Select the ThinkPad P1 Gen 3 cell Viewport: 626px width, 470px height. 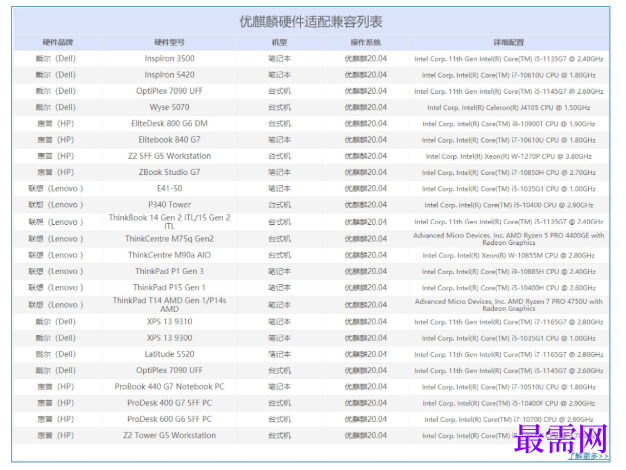pos(169,271)
